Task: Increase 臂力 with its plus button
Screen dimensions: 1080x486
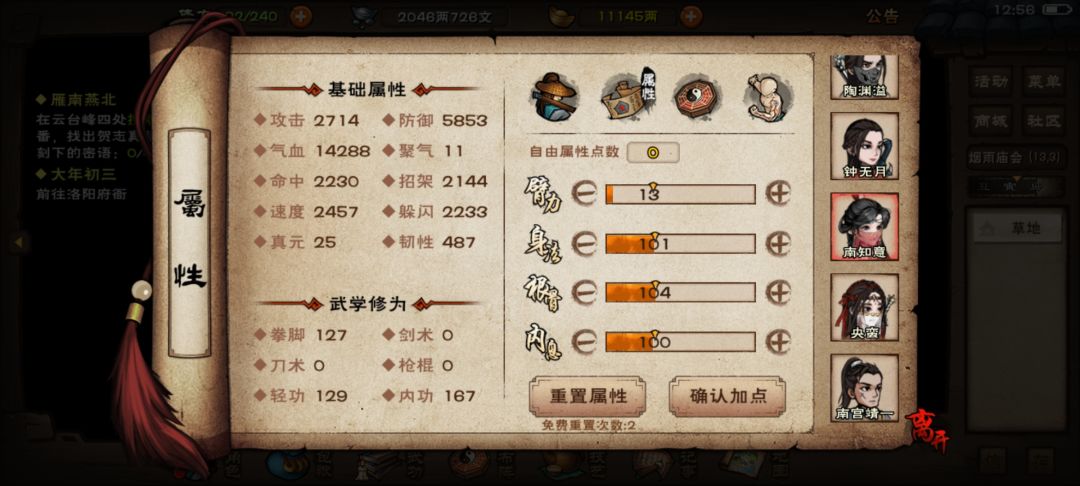Action: click(778, 194)
